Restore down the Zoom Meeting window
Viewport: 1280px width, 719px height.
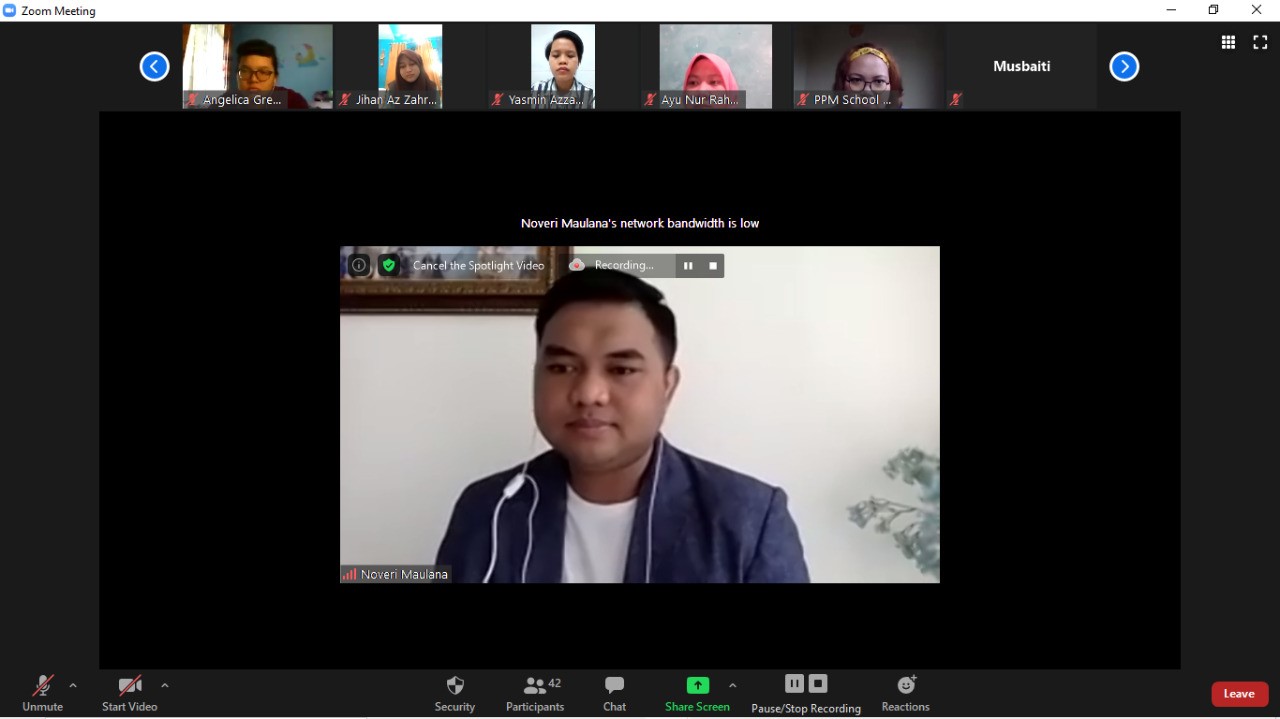(x=1214, y=10)
